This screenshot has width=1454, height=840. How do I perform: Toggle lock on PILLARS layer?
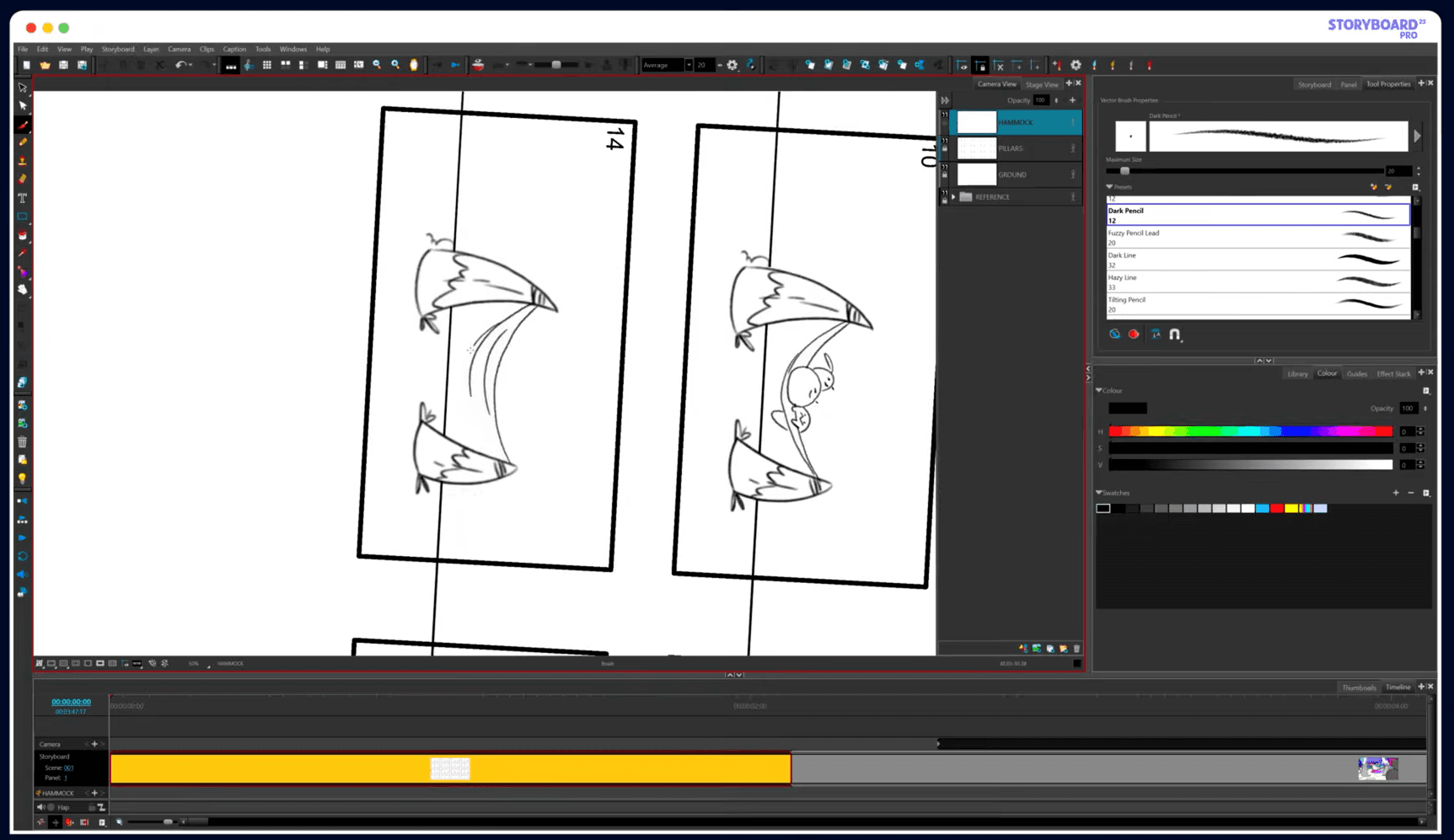944,148
